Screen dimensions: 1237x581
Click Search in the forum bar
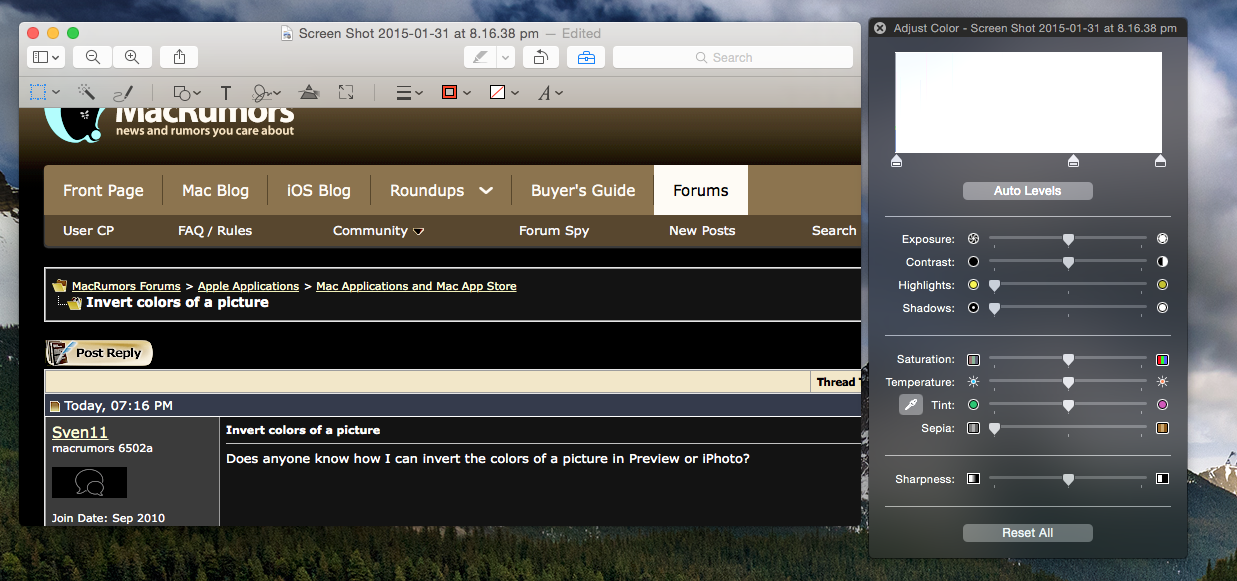834,230
